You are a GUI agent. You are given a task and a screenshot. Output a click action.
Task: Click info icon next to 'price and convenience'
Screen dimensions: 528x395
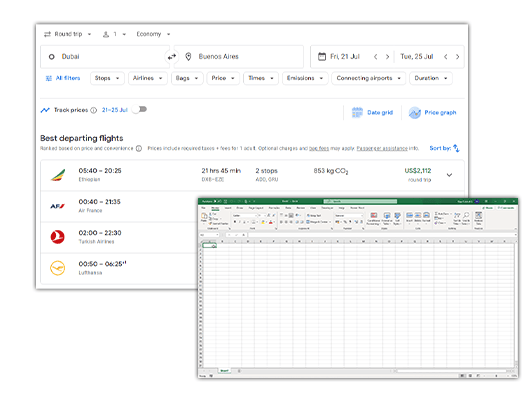tap(139, 149)
